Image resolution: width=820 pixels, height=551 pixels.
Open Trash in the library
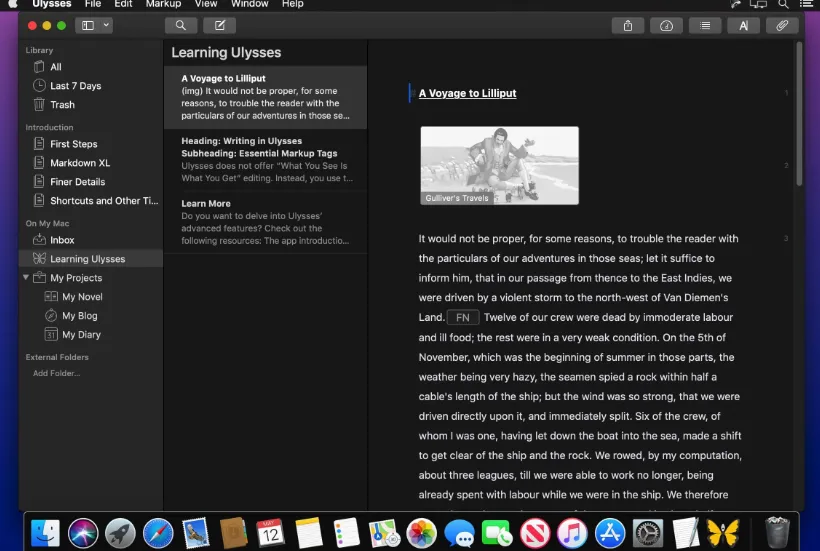click(x=90, y=105)
